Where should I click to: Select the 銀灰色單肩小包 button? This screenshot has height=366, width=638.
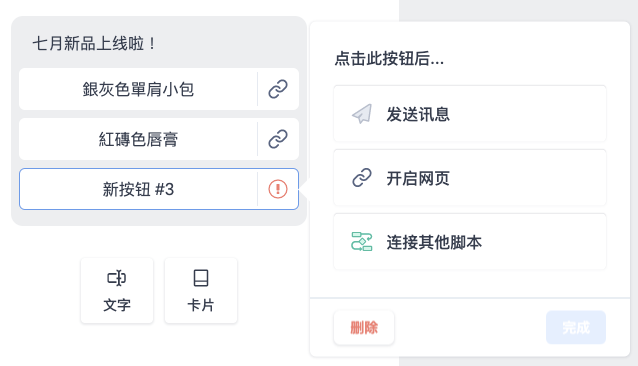point(138,89)
